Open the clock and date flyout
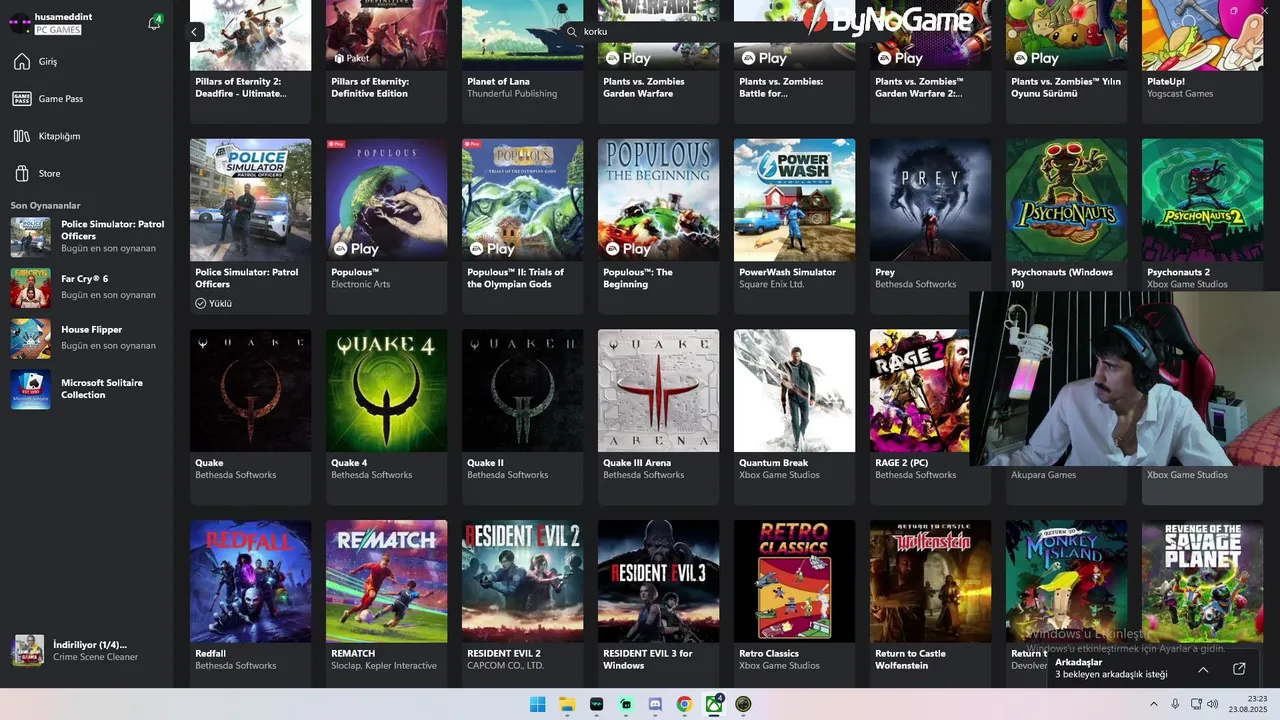Image resolution: width=1280 pixels, height=720 pixels. click(x=1248, y=704)
